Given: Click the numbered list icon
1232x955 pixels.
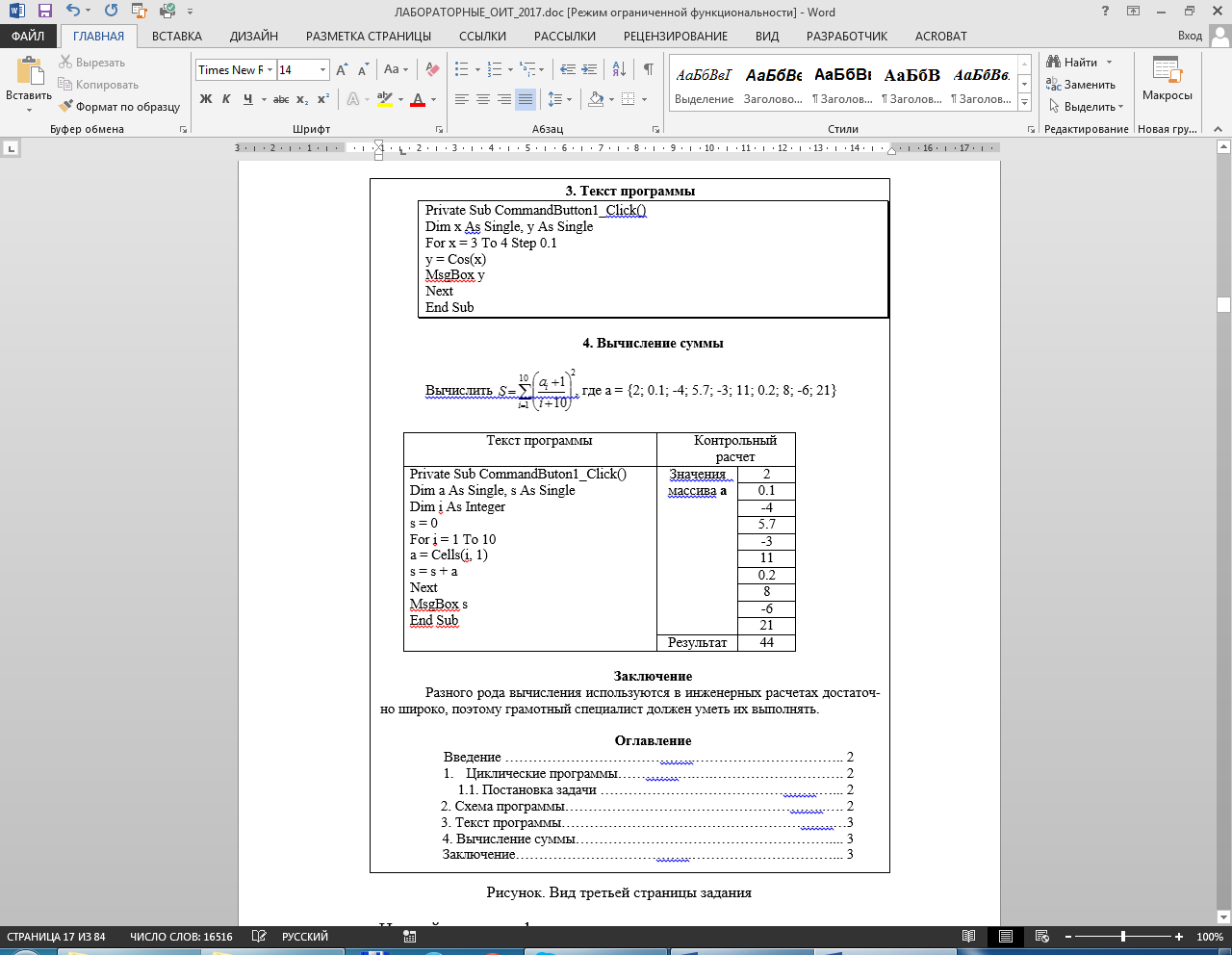Looking at the screenshot, I should [495, 69].
